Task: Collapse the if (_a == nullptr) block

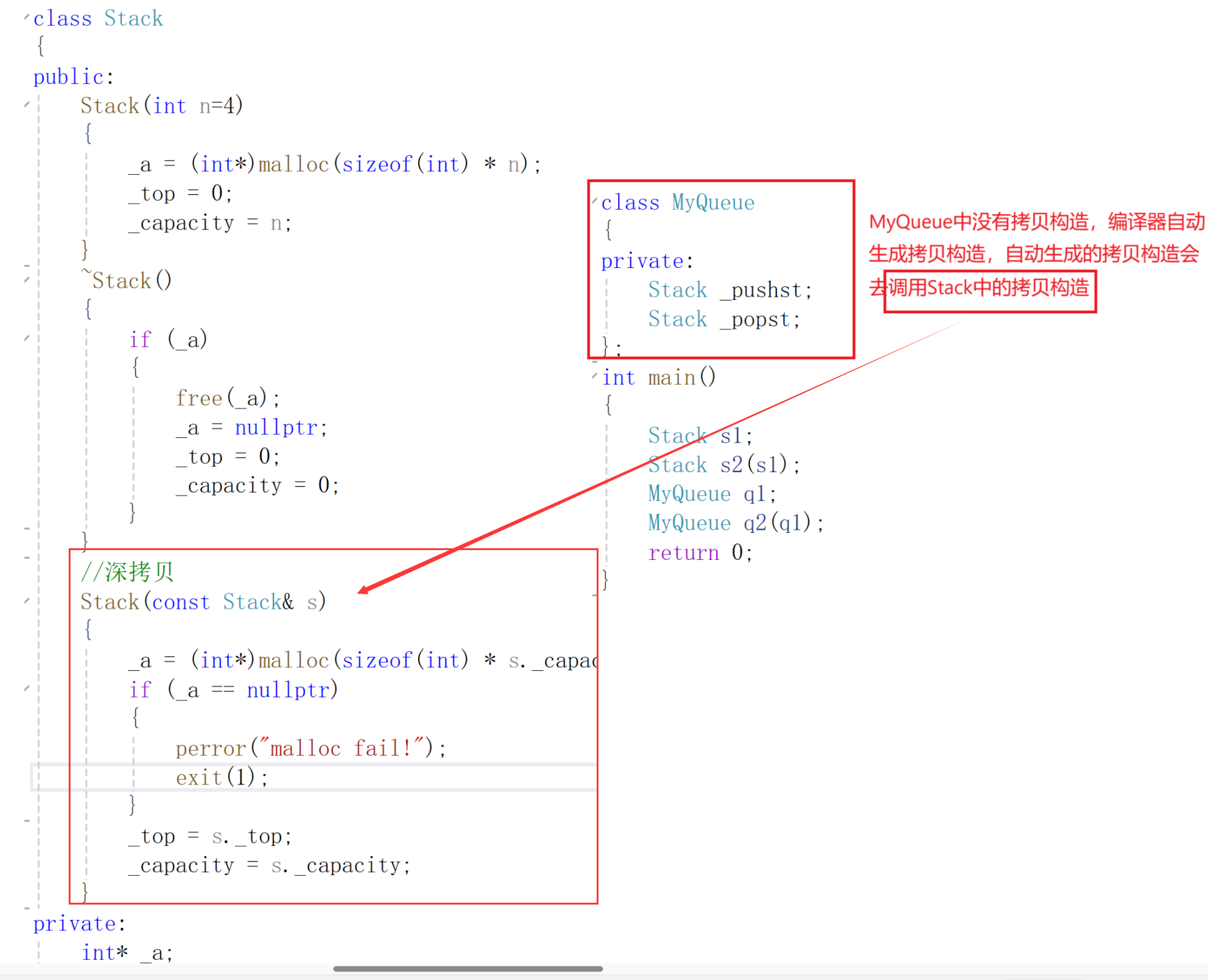Action: pos(26,689)
